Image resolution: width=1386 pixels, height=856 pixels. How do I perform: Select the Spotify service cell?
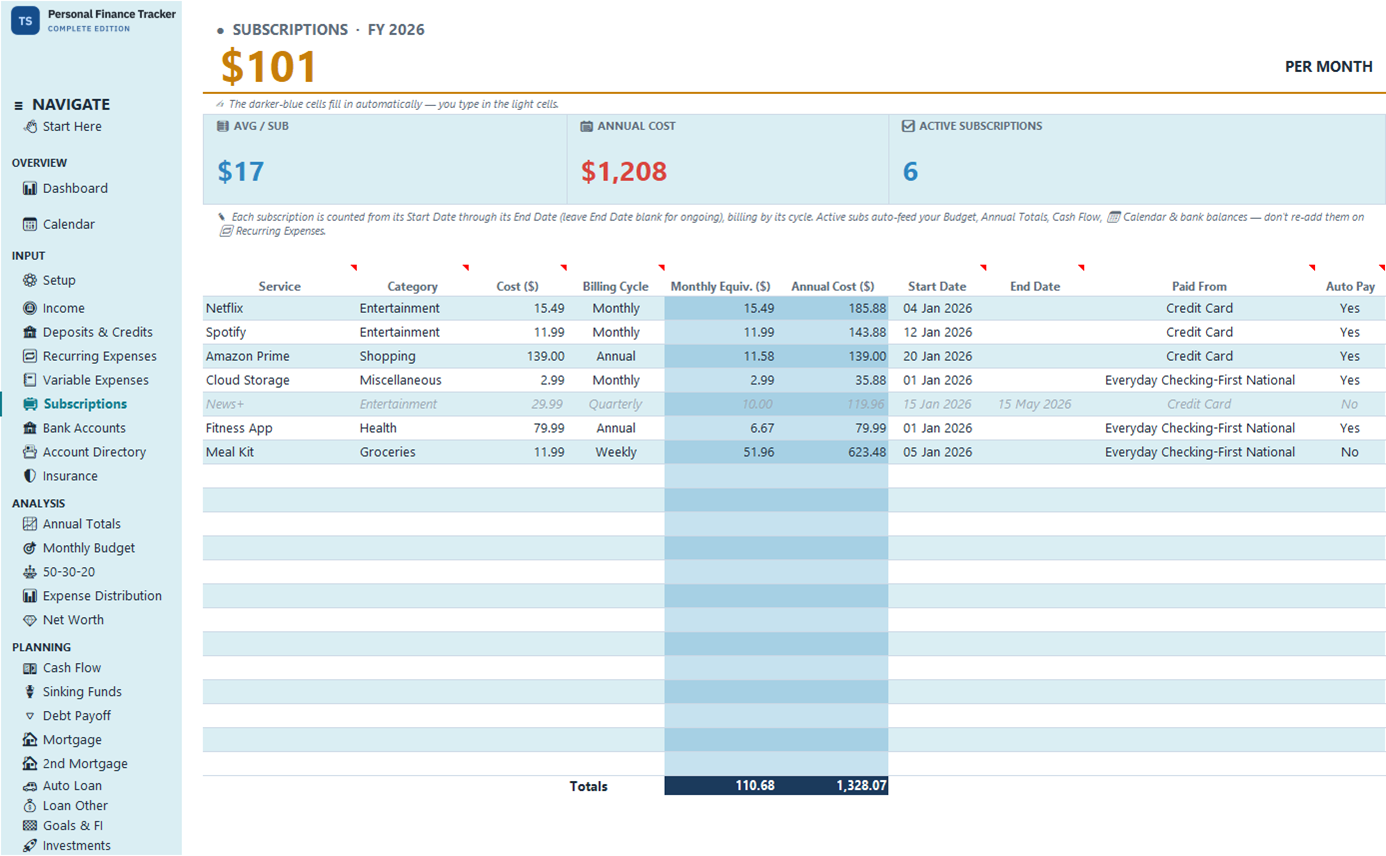click(x=280, y=333)
